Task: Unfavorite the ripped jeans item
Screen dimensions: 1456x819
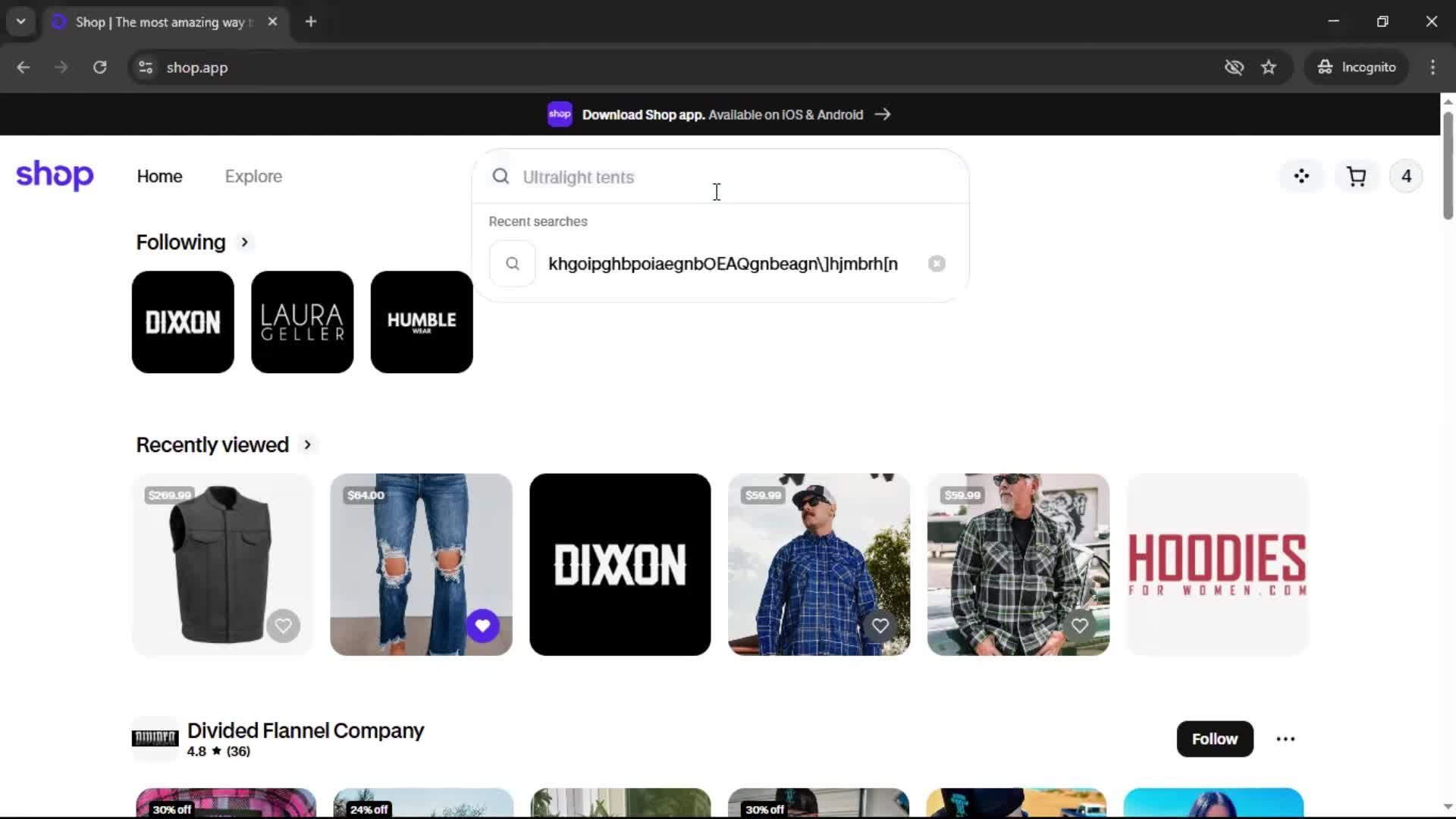Action: [482, 626]
